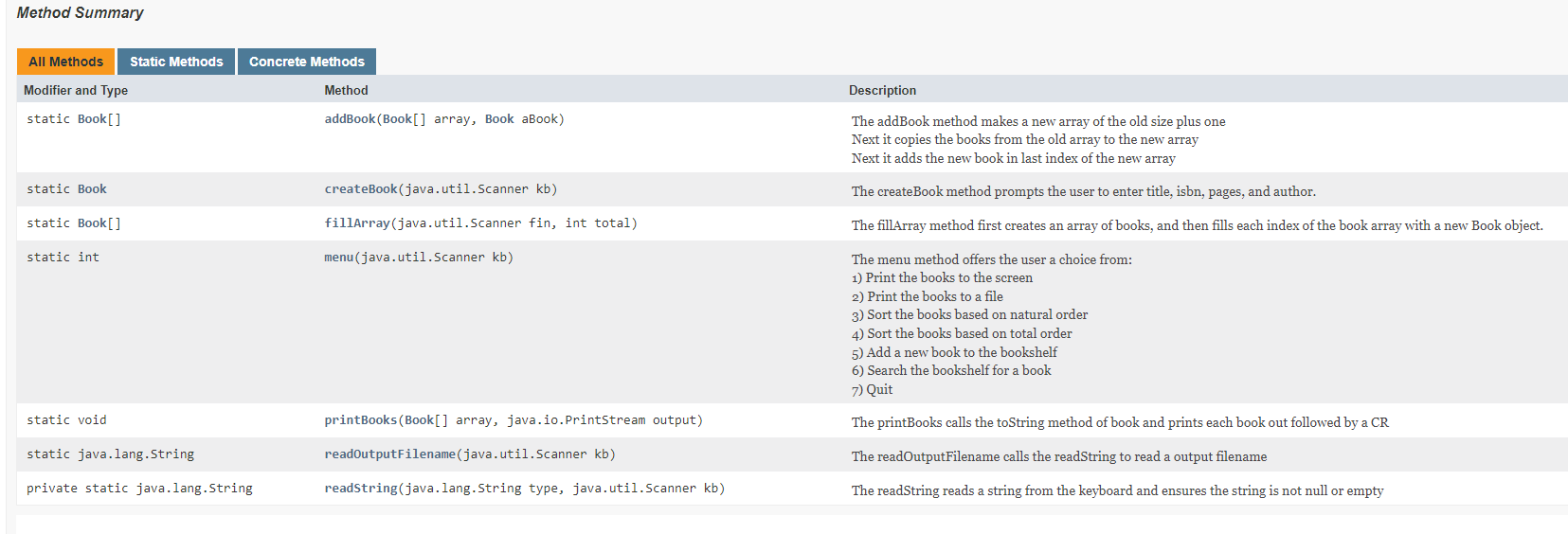Open the printBooks method link
This screenshot has height=534, width=1568.
click(361, 420)
